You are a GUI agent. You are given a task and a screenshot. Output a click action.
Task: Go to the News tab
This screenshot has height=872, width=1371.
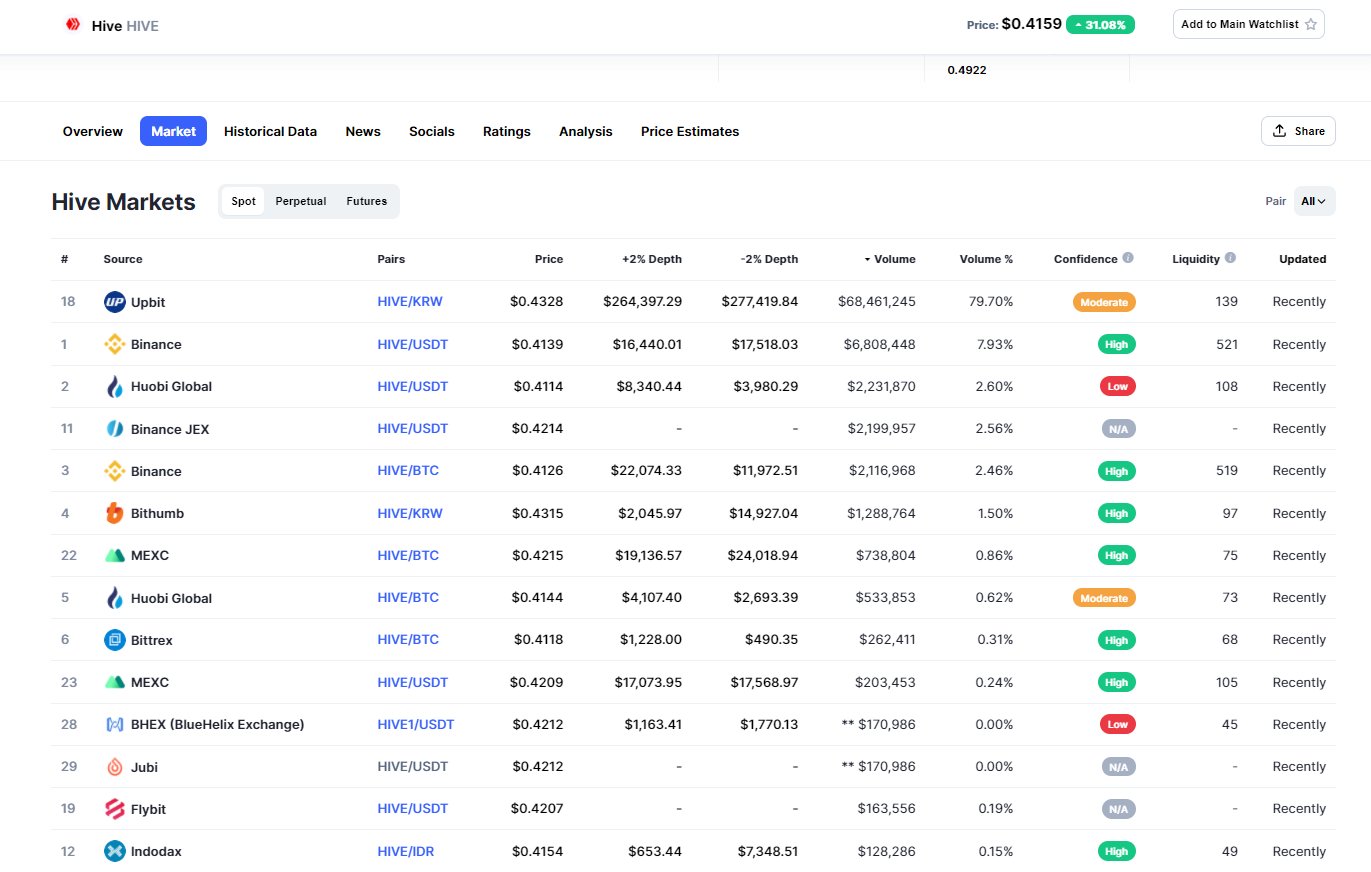(x=363, y=131)
